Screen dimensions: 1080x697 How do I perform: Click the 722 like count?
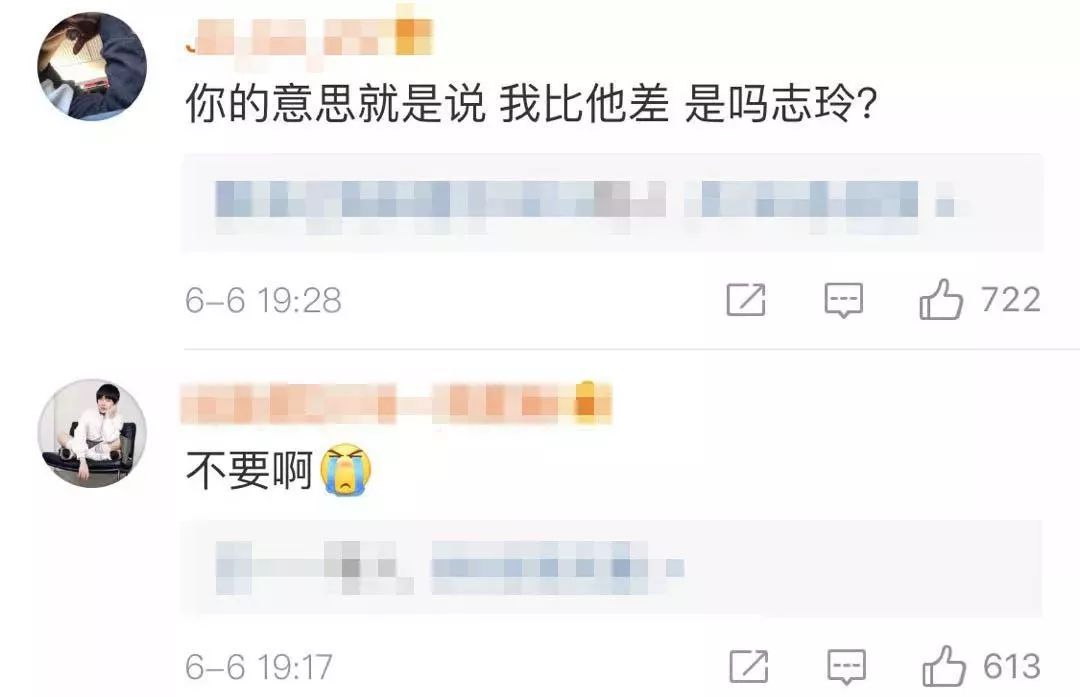pyautogui.click(x=1010, y=300)
